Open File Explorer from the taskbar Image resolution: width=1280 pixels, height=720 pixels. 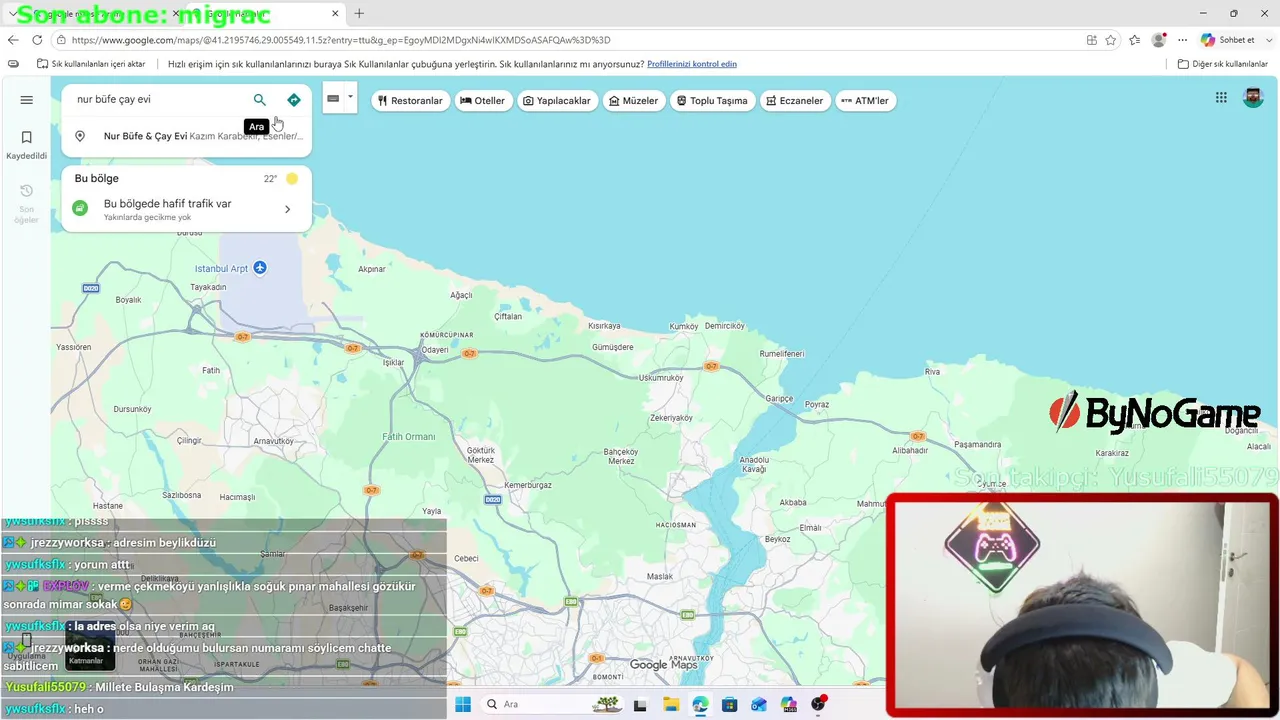coord(670,704)
